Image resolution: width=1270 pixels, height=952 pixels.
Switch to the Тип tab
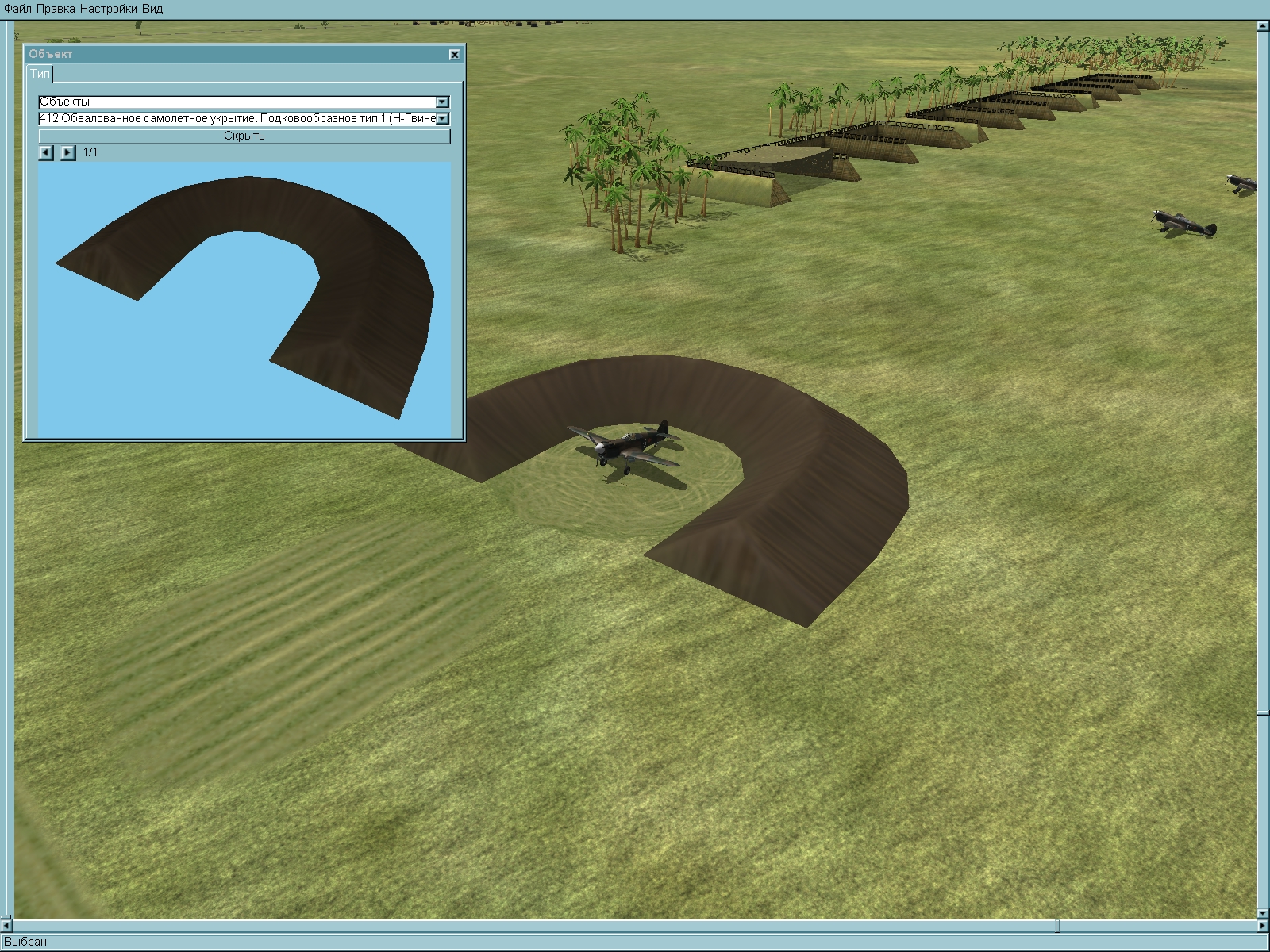(40, 74)
